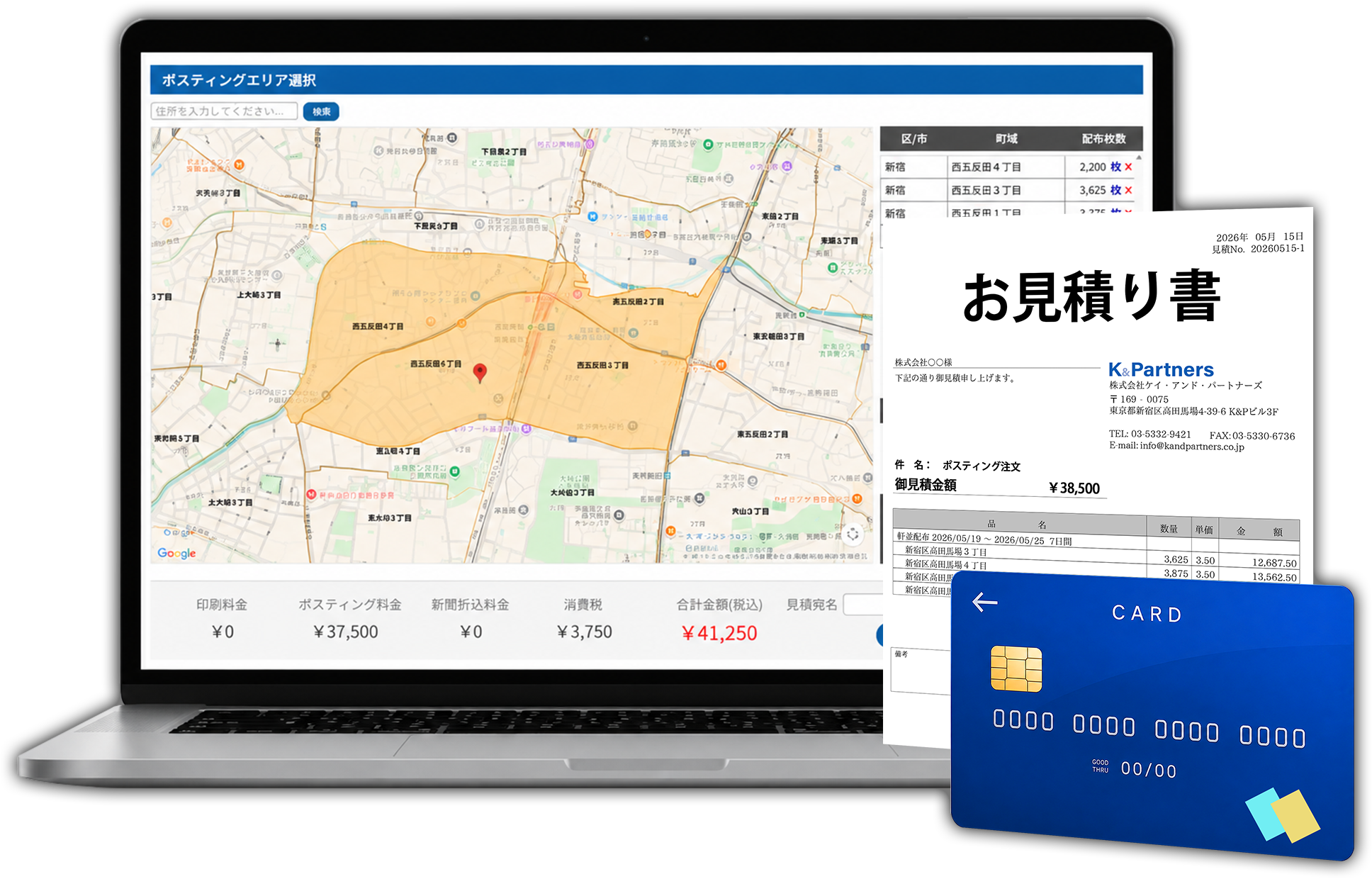Image resolution: width=1372 pixels, height=879 pixels.
Task: Click the red location pin on the map
Action: [x=480, y=373]
